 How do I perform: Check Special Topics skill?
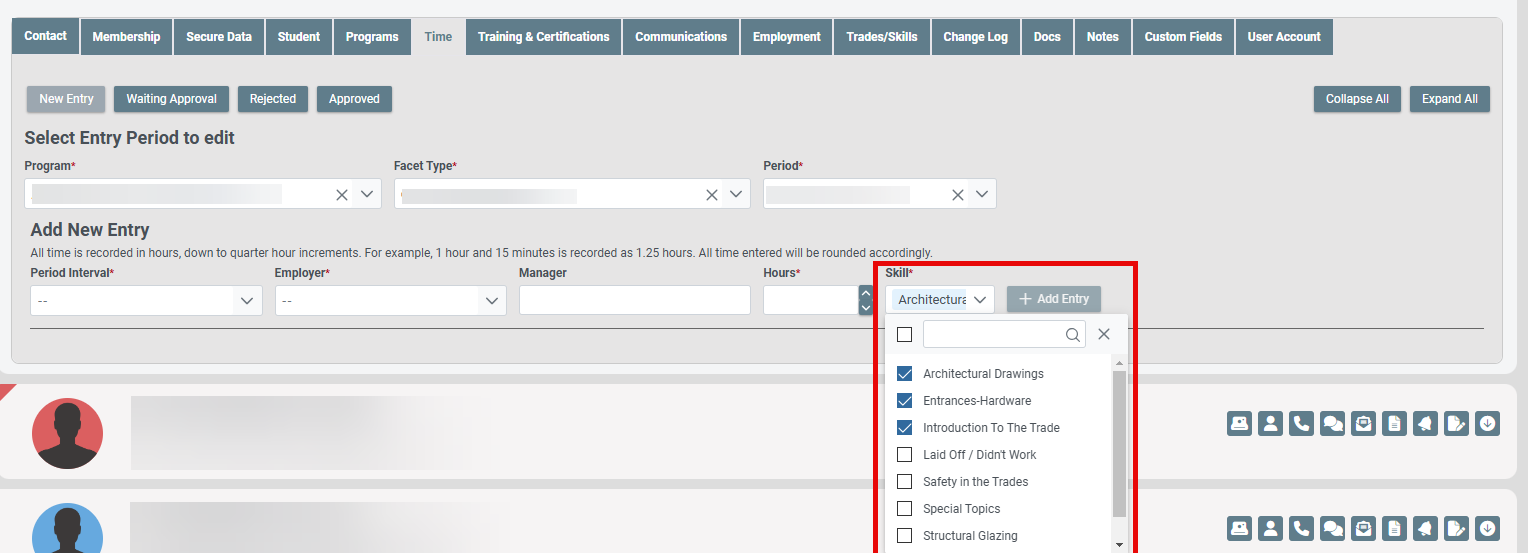905,508
